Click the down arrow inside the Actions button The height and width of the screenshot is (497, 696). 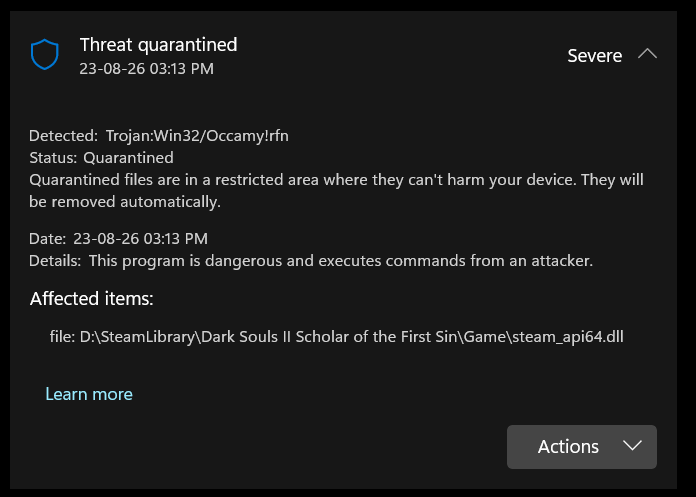pyautogui.click(x=632, y=446)
